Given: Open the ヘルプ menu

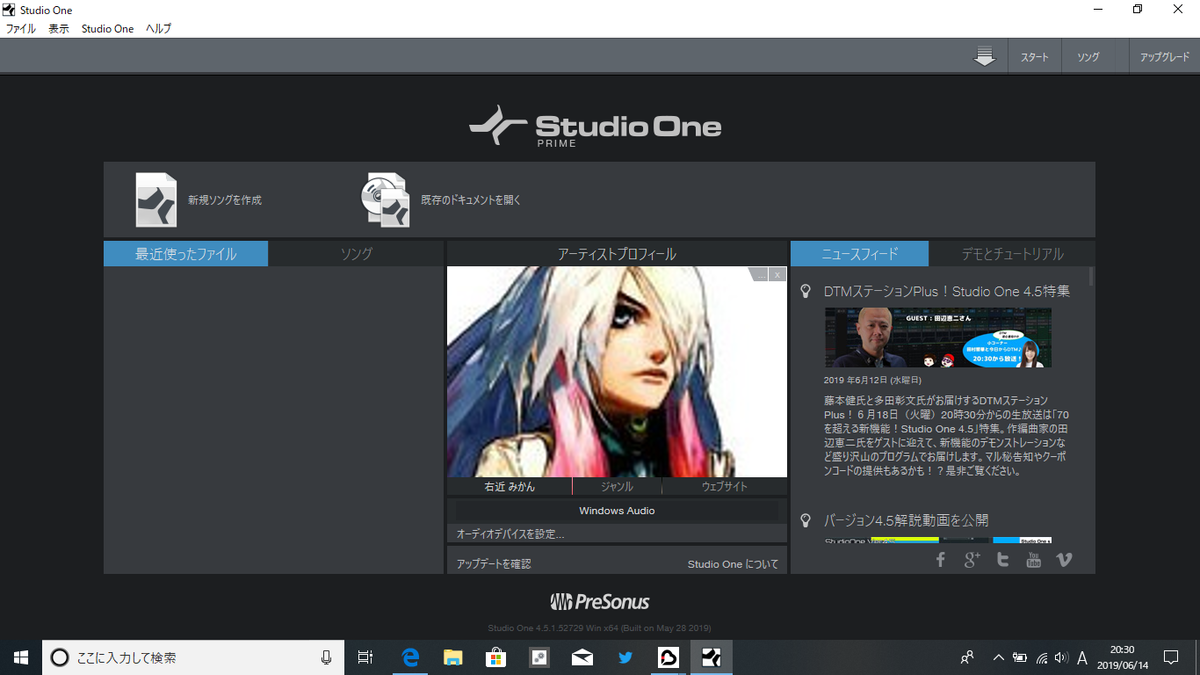Looking at the screenshot, I should 158,29.
